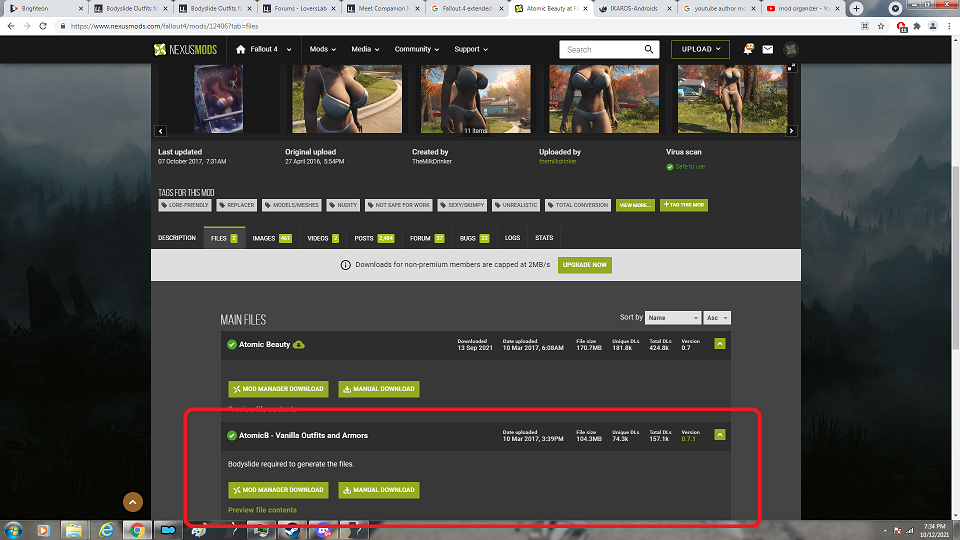Go to previous gallery image arrow
This screenshot has width=960, height=540.
click(160, 131)
